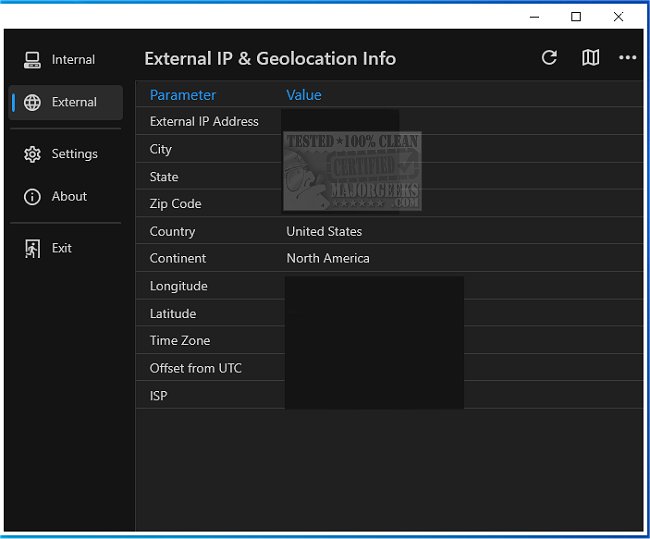Click the External globe icon in sidebar

[x=32, y=102]
